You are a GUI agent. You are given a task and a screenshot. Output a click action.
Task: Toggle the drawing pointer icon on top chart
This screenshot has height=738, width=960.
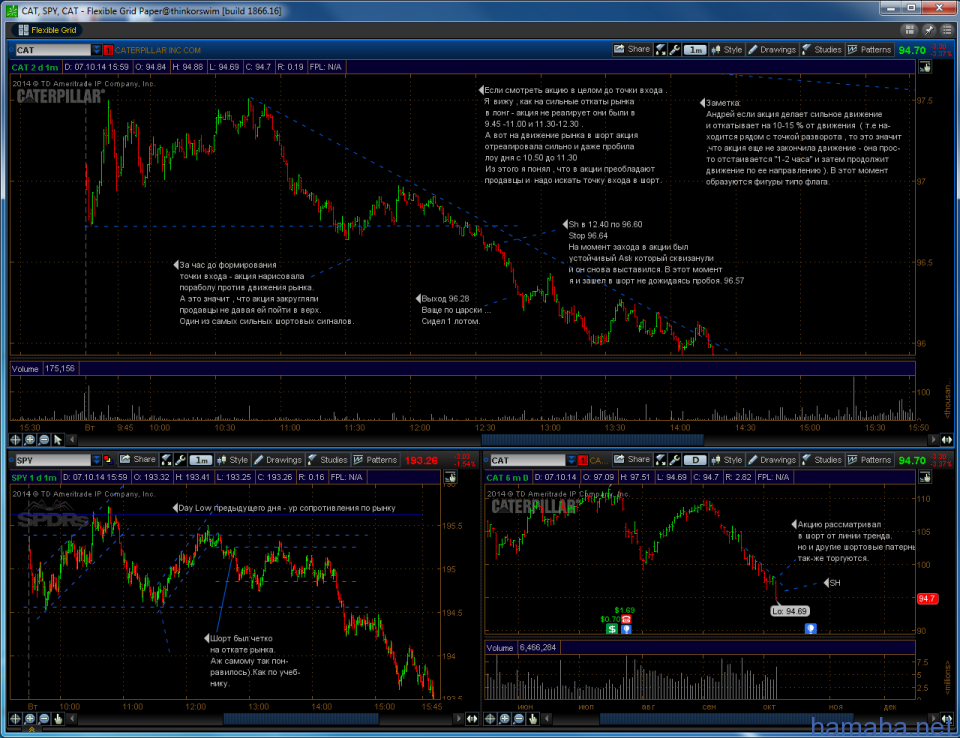point(924,67)
